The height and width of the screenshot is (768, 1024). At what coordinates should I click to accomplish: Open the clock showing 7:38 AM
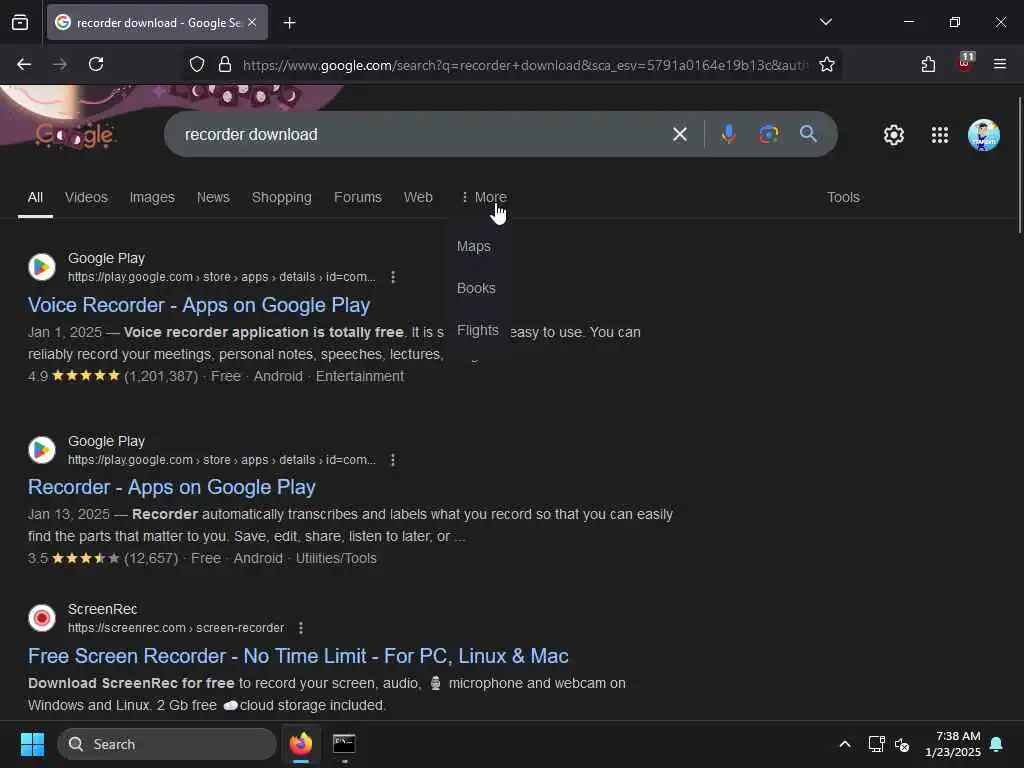tap(953, 744)
